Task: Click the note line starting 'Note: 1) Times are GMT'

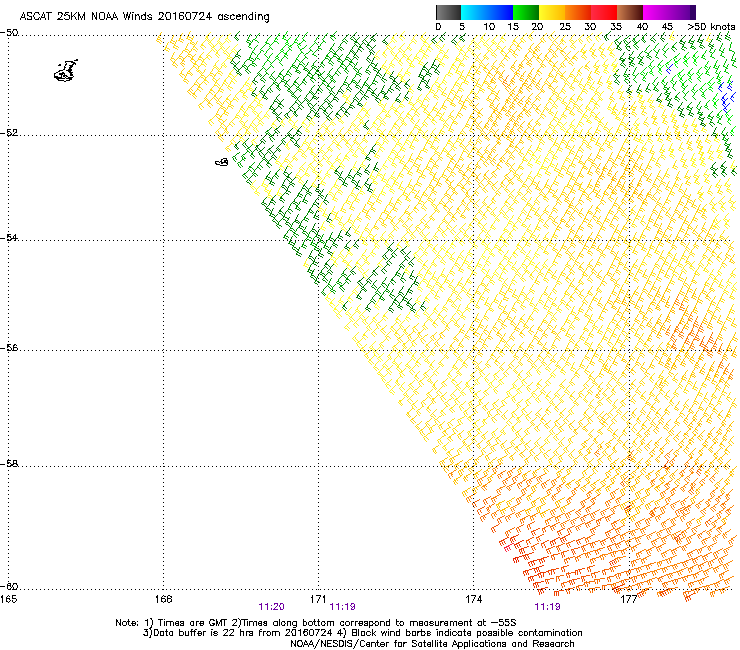Action: [316, 623]
